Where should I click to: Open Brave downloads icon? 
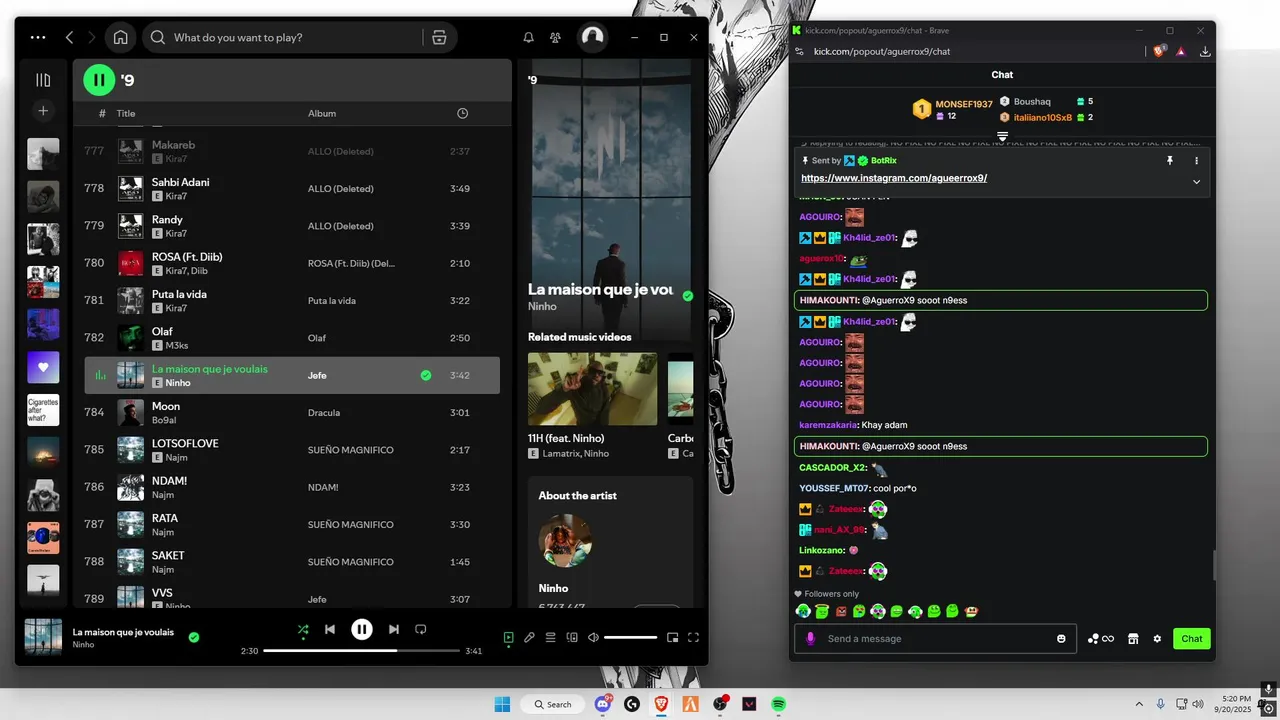[1205, 51]
